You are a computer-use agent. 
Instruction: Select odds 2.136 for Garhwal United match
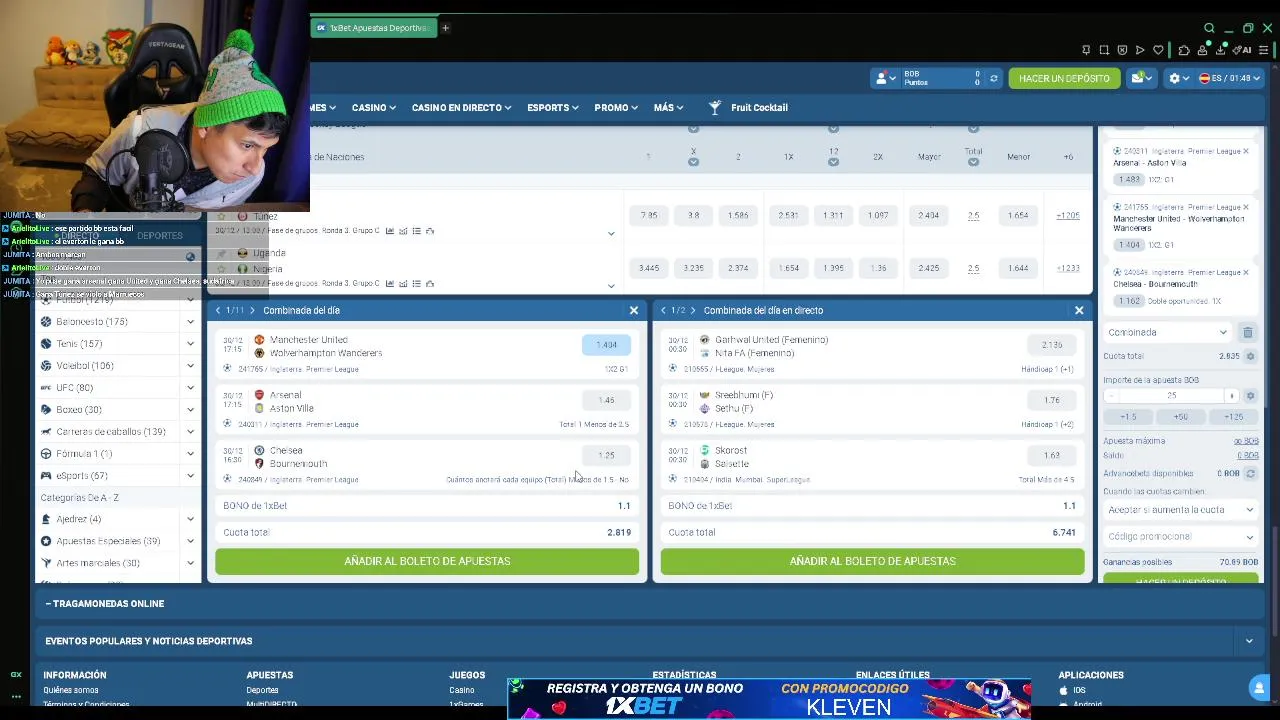(1052, 345)
